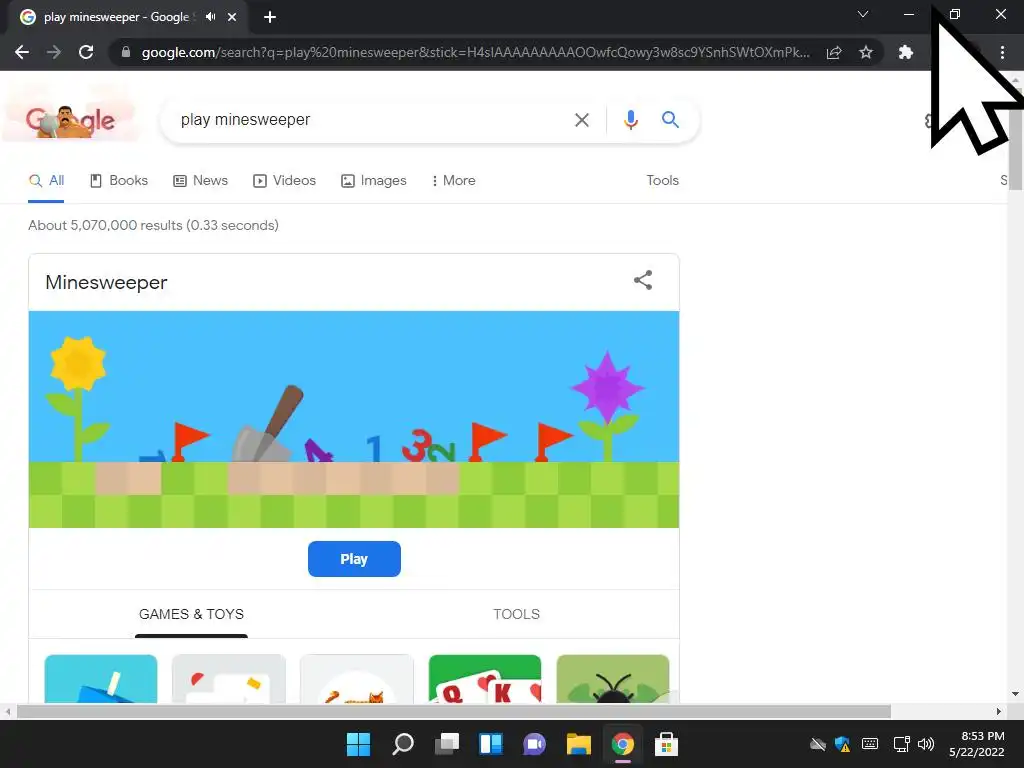Select the TOOLS tab
1024x768 pixels.
517,614
